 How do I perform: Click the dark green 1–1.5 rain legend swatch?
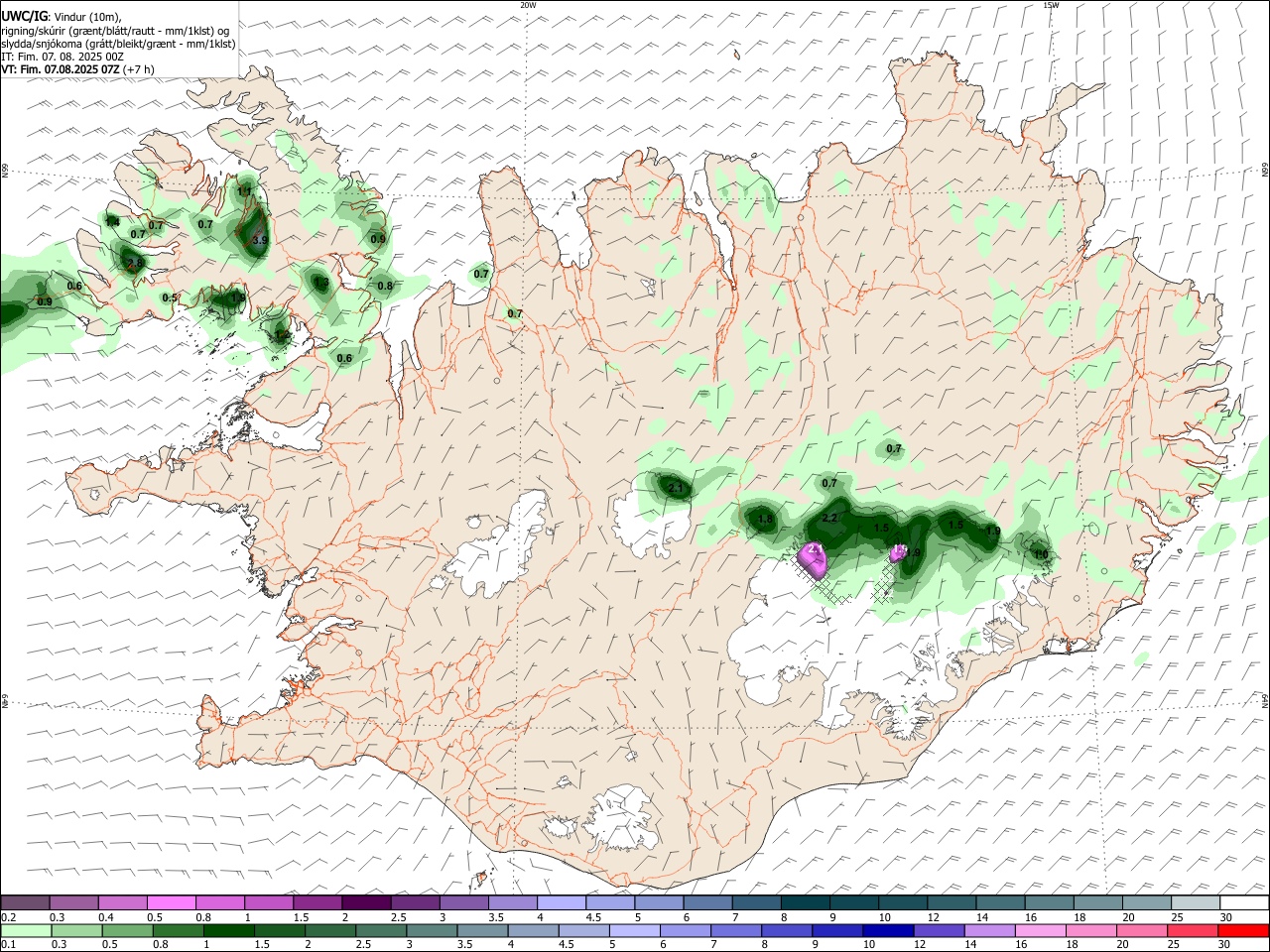click(x=229, y=930)
